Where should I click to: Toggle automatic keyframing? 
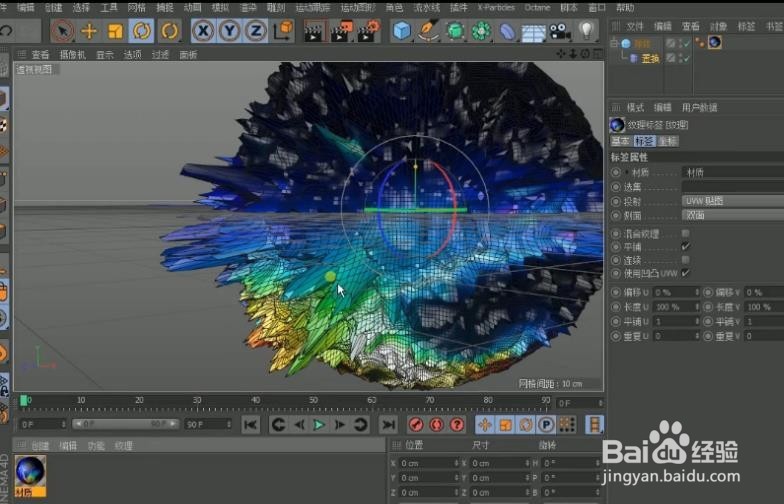pos(436,424)
